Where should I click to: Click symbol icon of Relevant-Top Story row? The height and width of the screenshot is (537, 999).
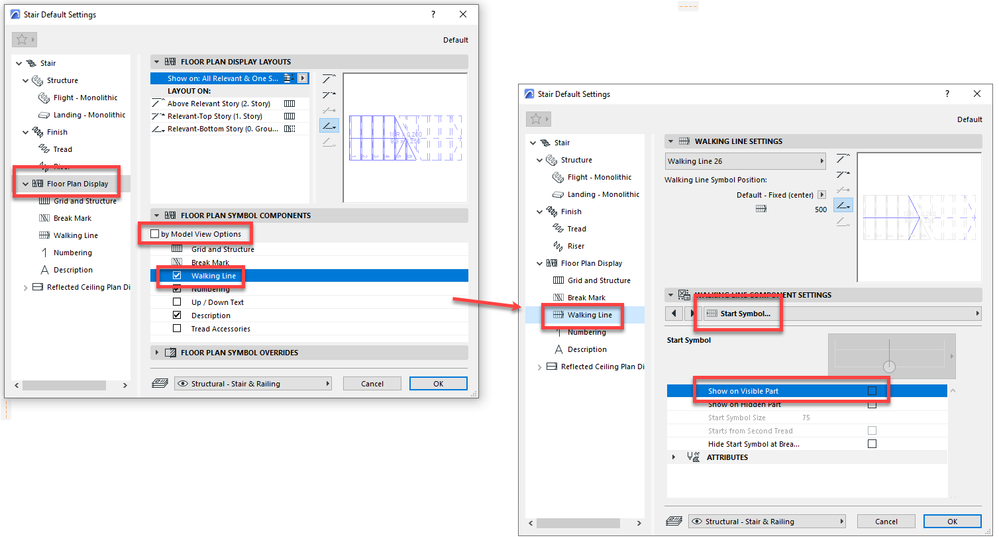pos(289,116)
